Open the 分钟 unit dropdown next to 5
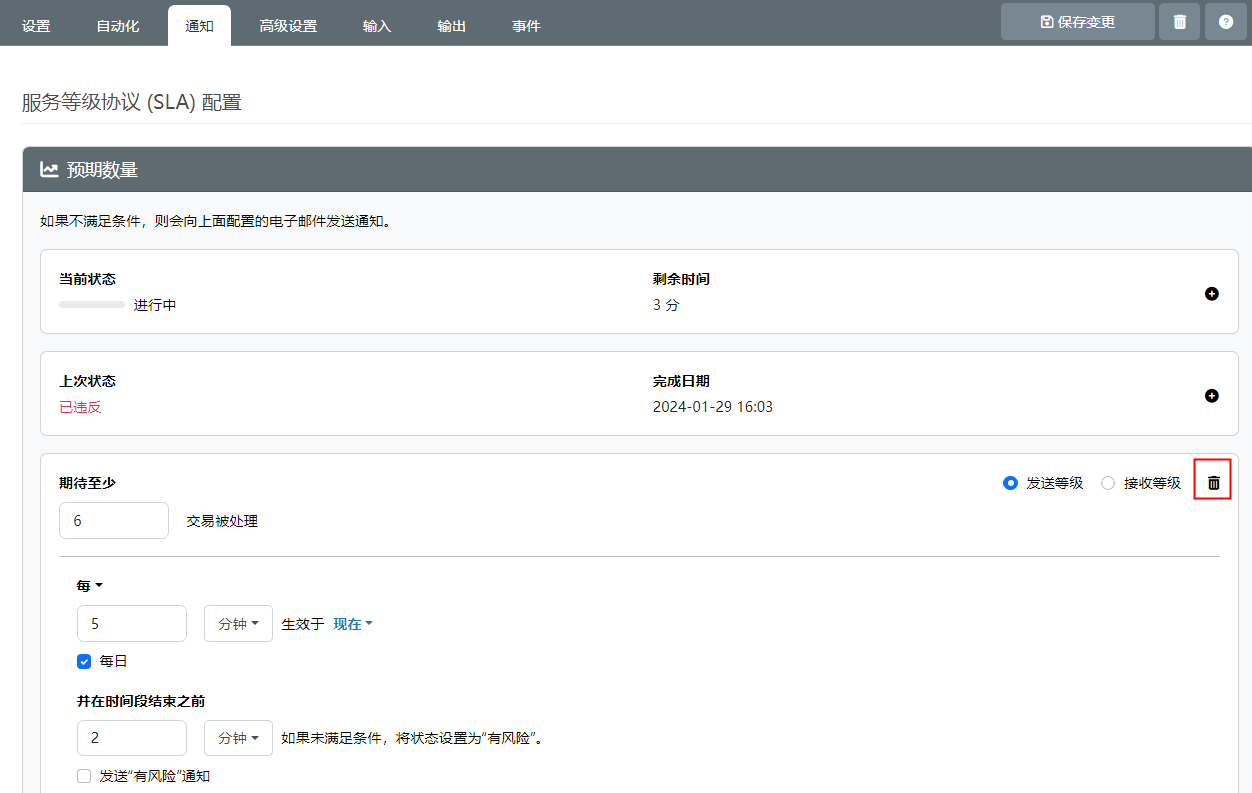Screen dimensions: 1252x793 coord(238,624)
